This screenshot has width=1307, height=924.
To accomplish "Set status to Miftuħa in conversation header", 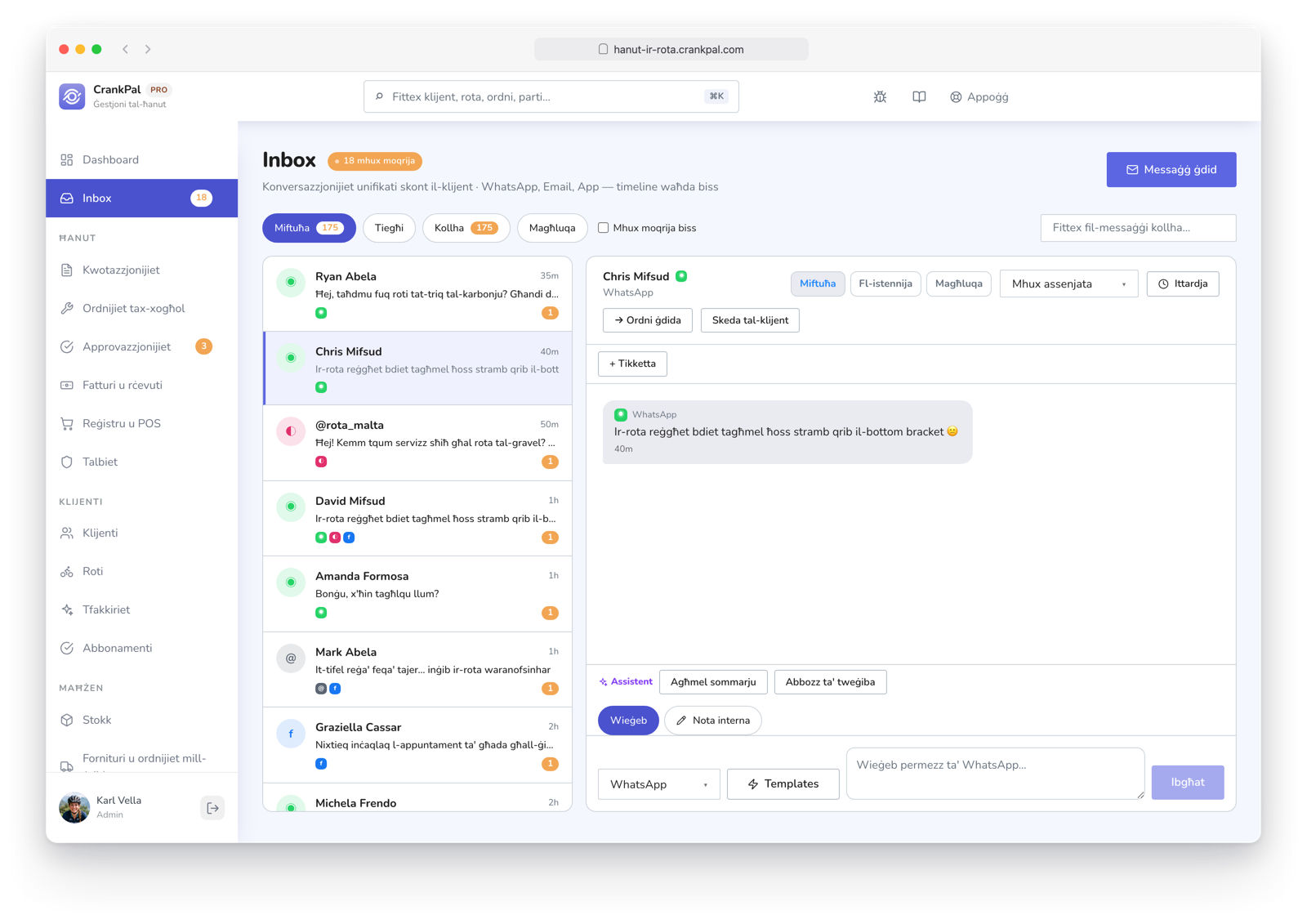I will (817, 283).
